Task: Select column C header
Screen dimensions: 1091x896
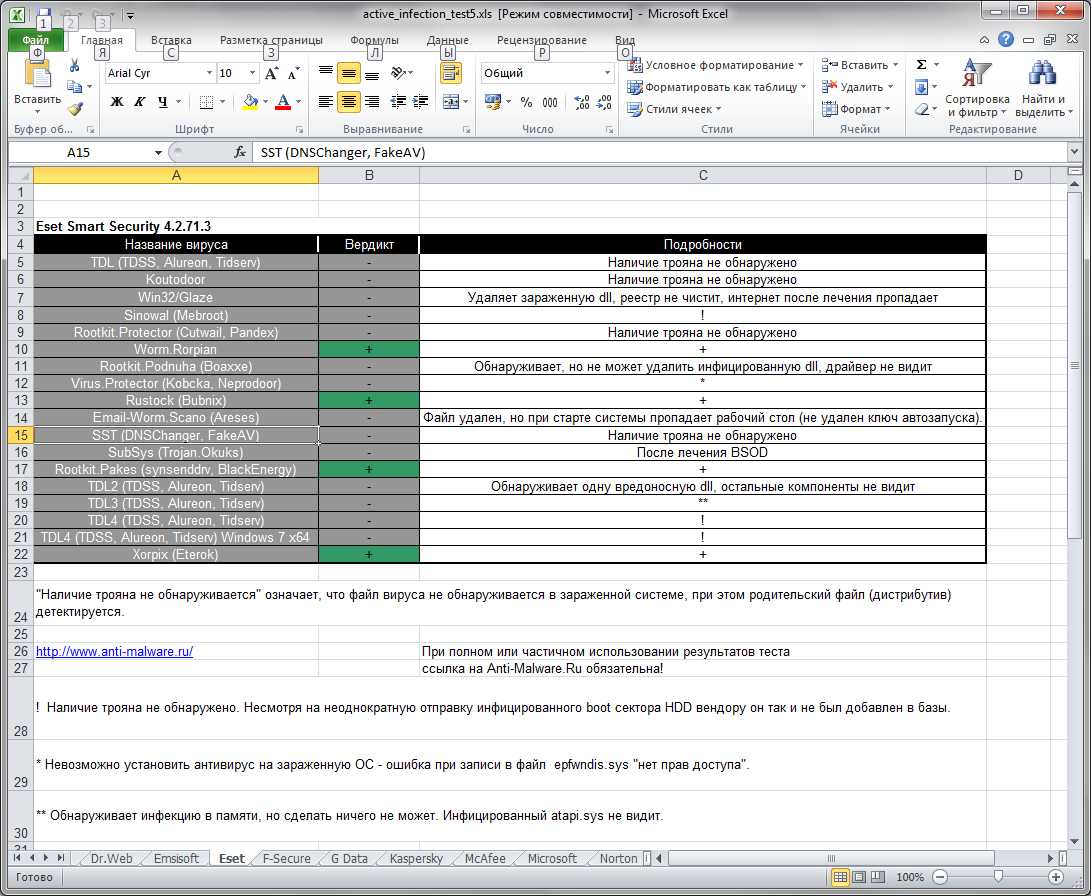Action: coord(703,175)
